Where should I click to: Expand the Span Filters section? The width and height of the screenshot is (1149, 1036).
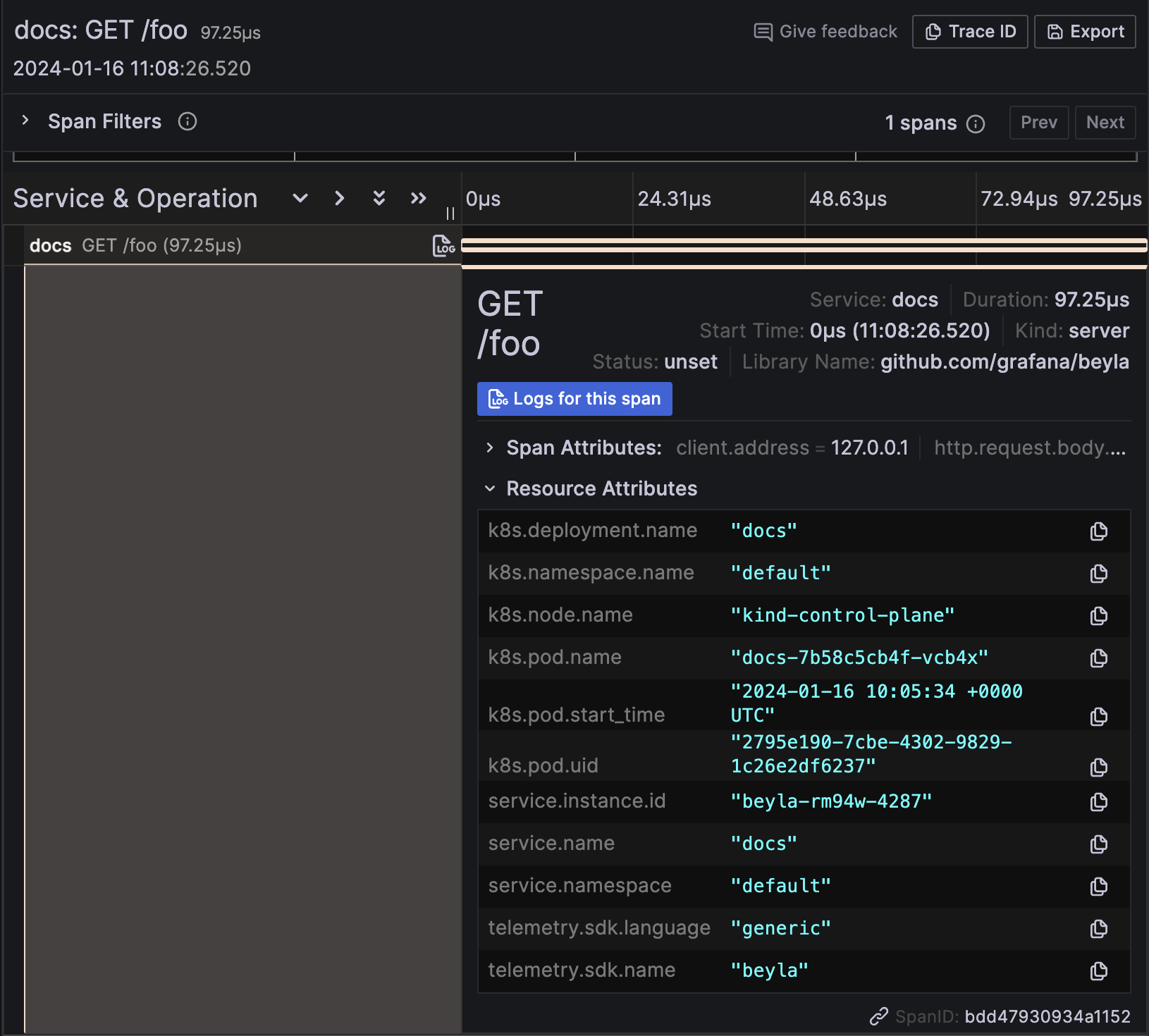point(25,121)
